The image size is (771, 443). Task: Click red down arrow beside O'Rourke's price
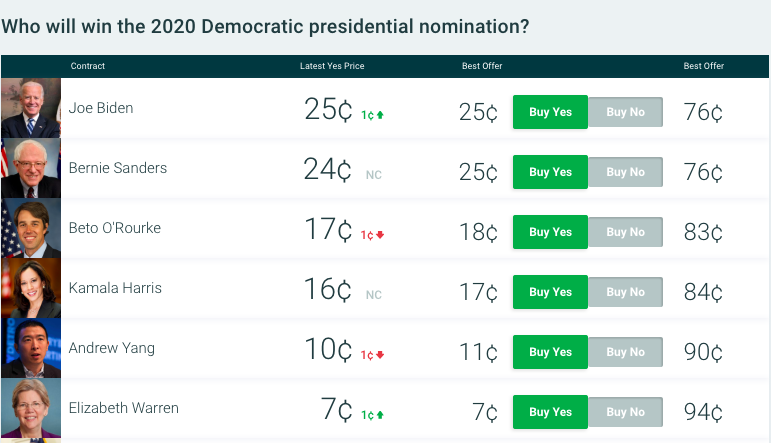coord(380,235)
